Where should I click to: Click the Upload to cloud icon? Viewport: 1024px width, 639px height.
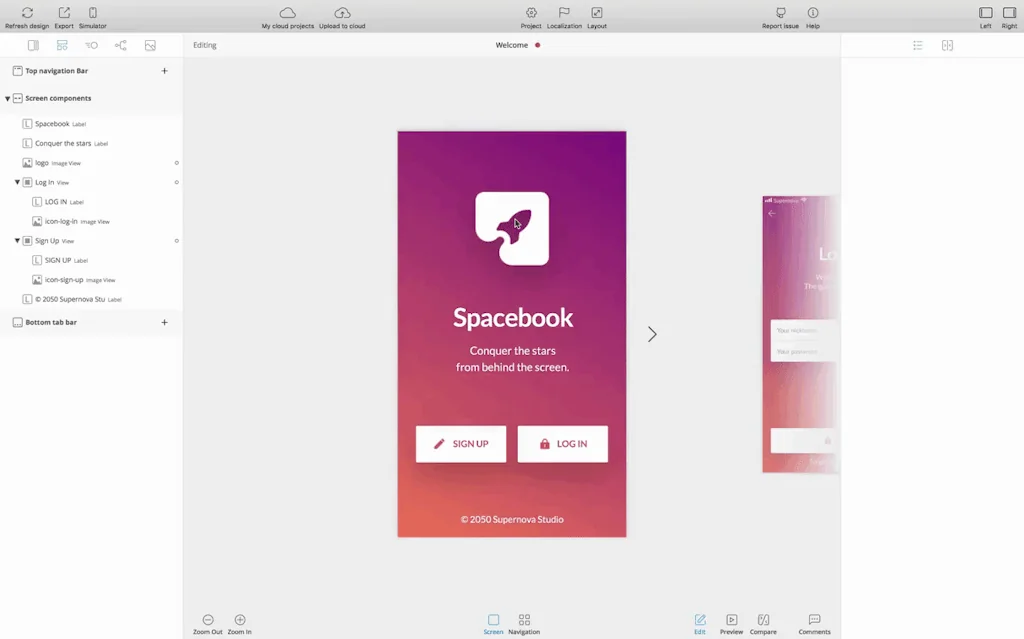(x=342, y=13)
